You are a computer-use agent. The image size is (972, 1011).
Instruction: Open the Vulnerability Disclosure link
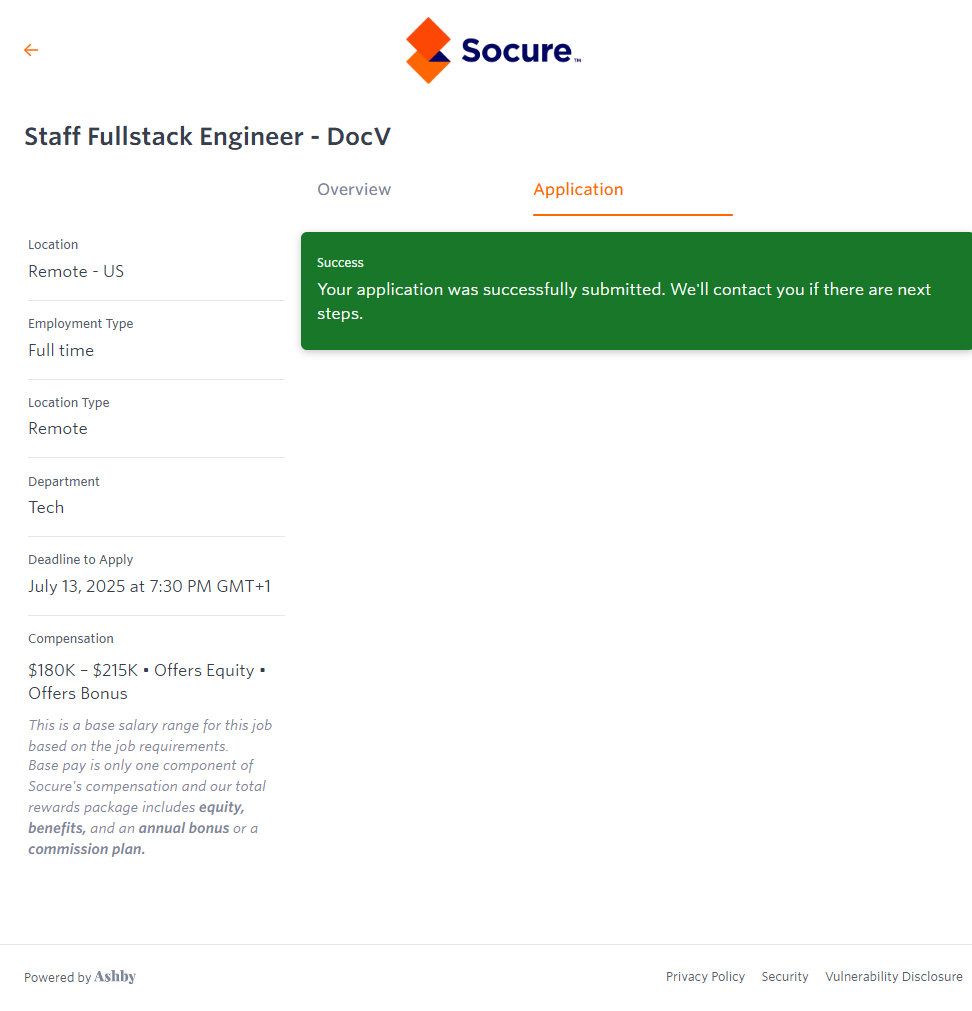pyautogui.click(x=893, y=977)
